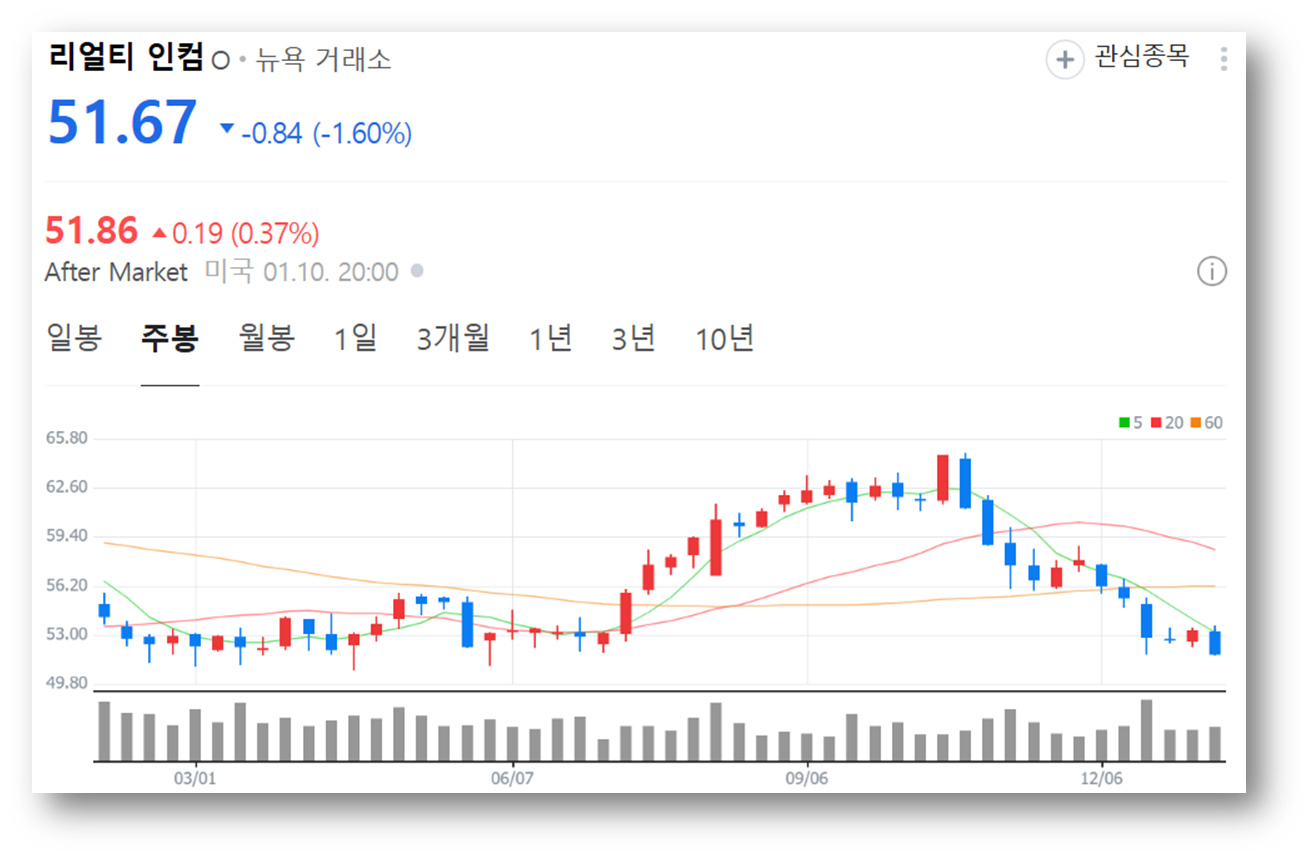The height and width of the screenshot is (858, 1311).
Task: Switch to the 일봉 daily chart tab
Action: pos(74,338)
